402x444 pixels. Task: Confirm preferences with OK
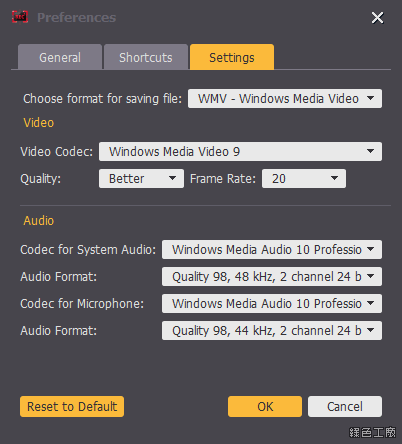coord(265,407)
